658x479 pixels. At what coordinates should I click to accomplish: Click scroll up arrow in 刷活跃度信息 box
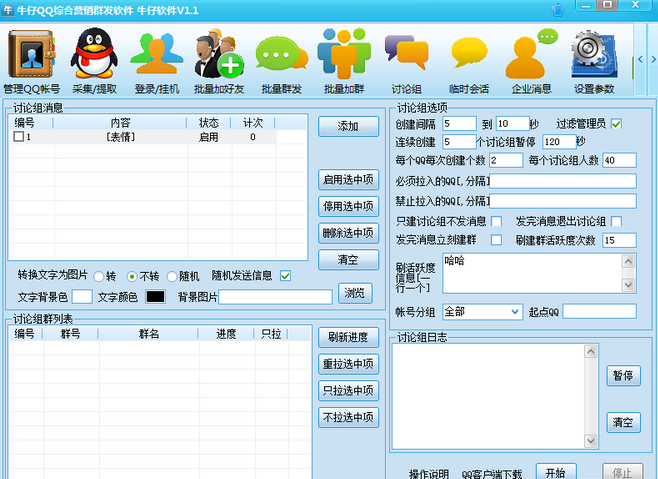628,262
